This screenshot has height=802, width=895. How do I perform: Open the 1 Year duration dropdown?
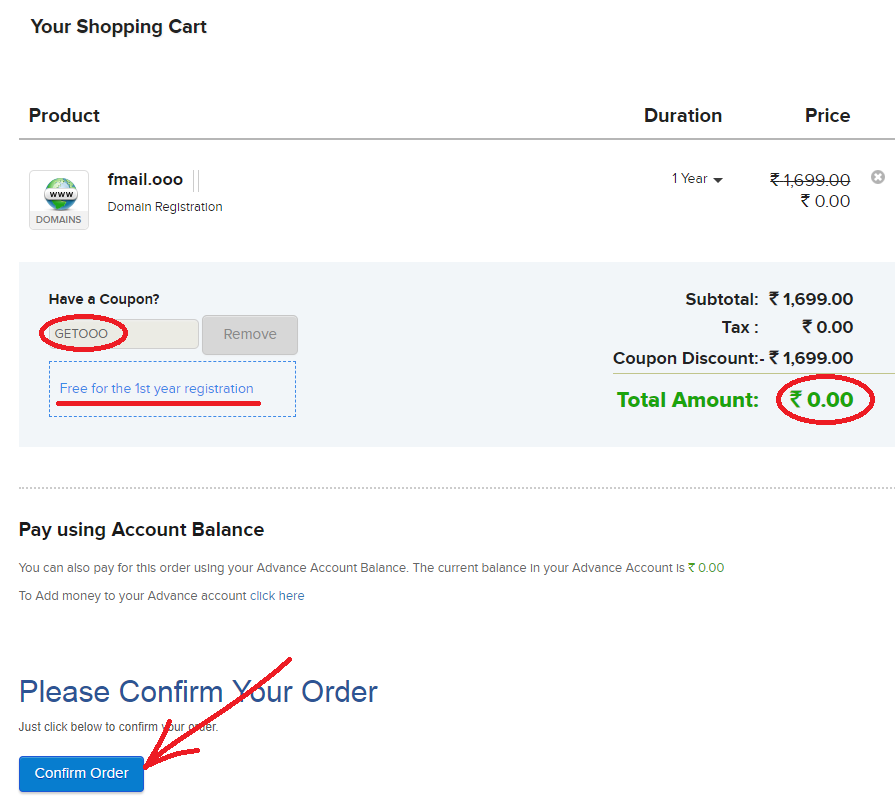[697, 179]
